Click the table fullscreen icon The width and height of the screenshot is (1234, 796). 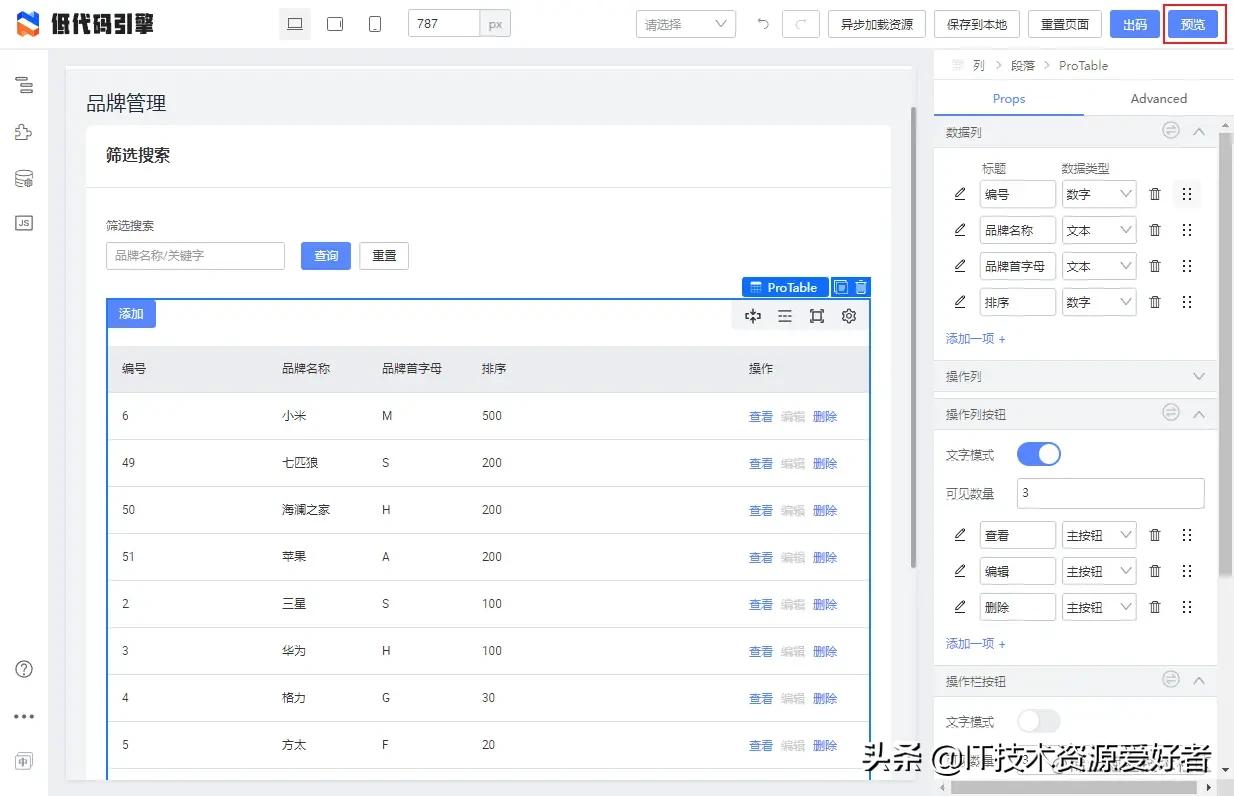point(817,316)
